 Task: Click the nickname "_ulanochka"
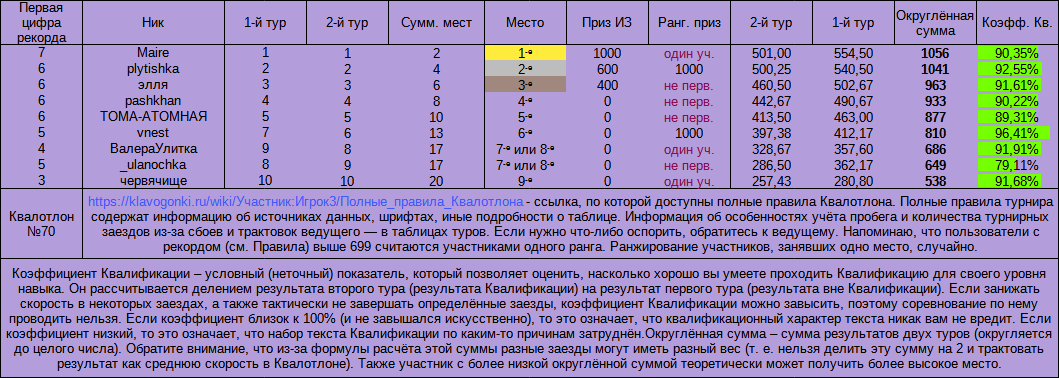pos(153,165)
